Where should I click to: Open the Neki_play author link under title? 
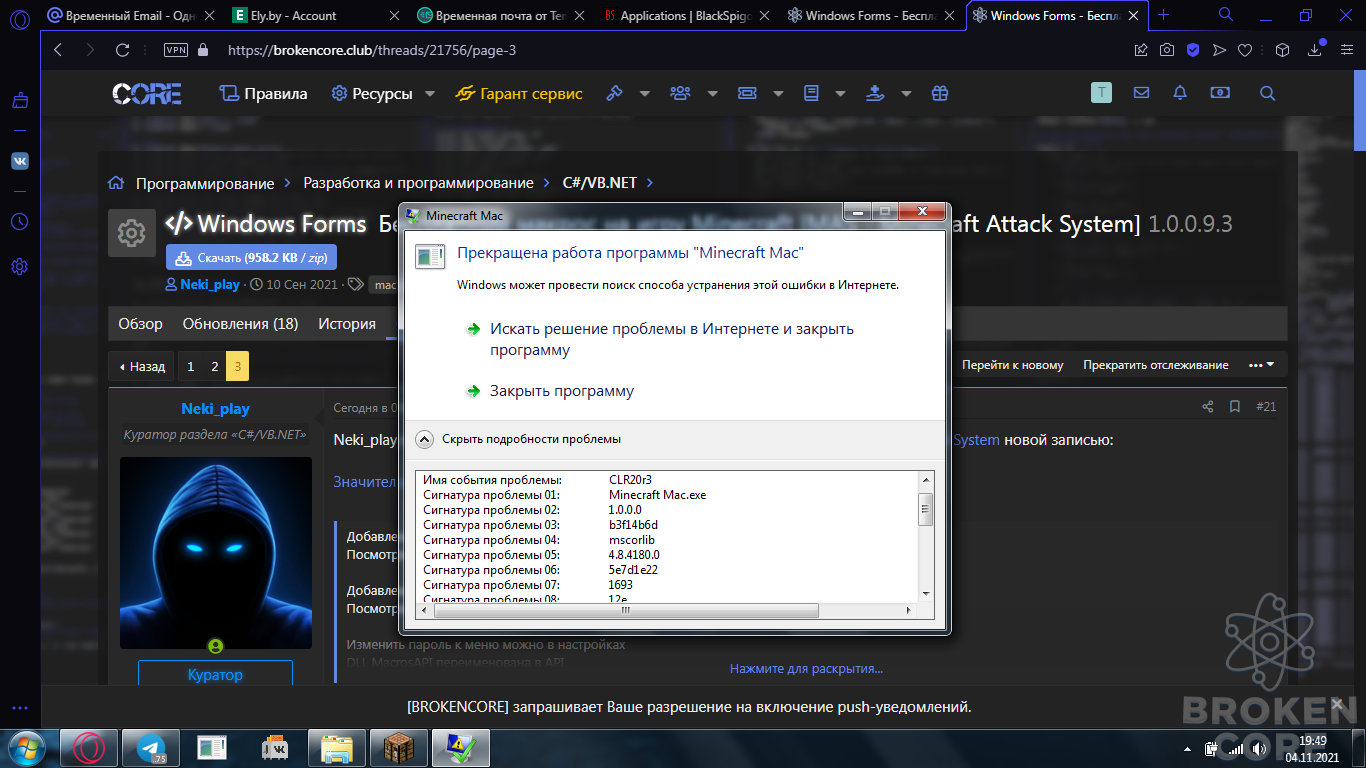click(x=210, y=284)
